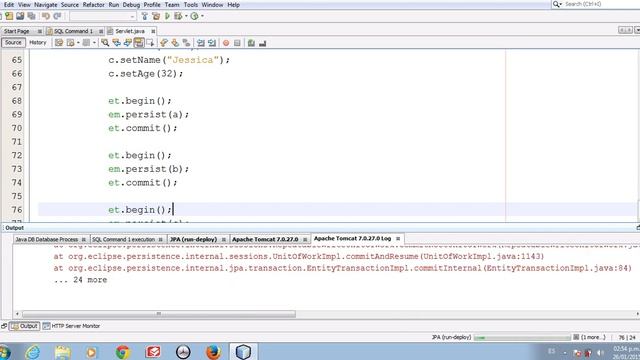The image size is (640, 360).
Task: Open Internet Explorer from the taskbar
Action: click(x=33, y=352)
